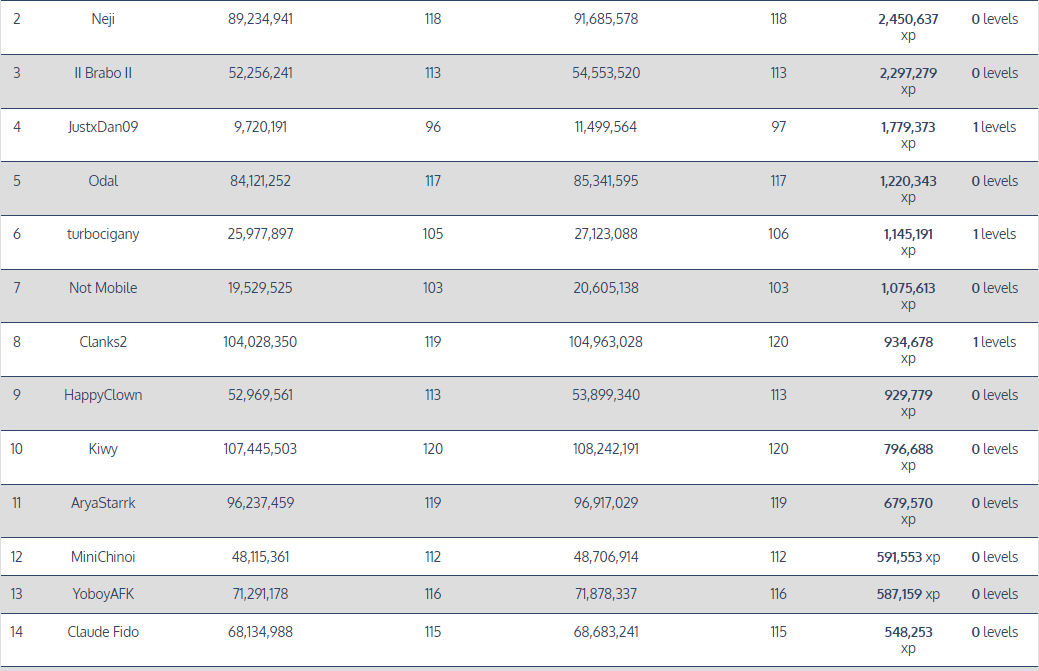Image resolution: width=1039 pixels, height=671 pixels.
Task: Click on turbocigany's name
Action: point(103,234)
